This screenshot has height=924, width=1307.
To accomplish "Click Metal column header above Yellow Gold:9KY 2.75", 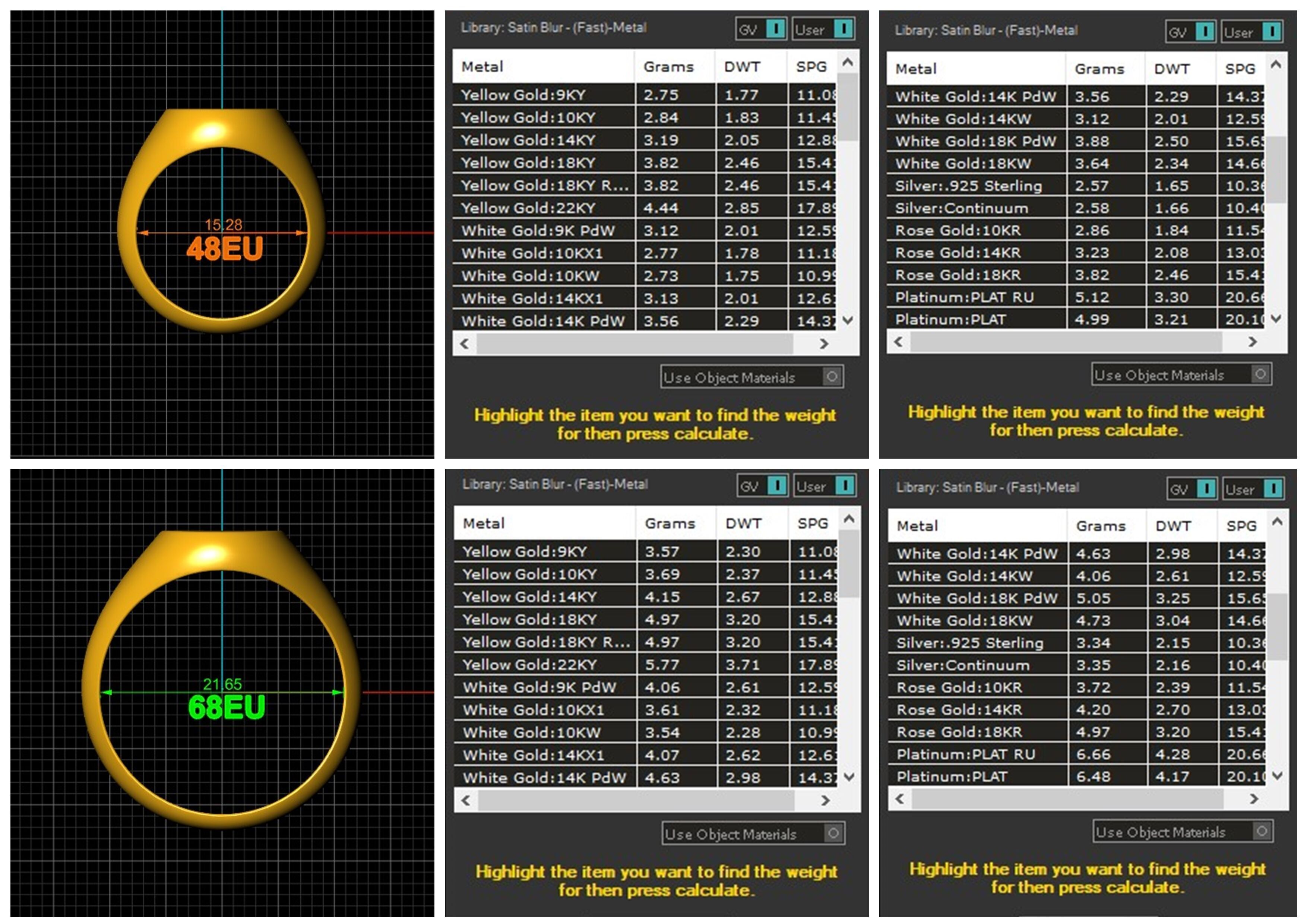I will pyautogui.click(x=483, y=67).
